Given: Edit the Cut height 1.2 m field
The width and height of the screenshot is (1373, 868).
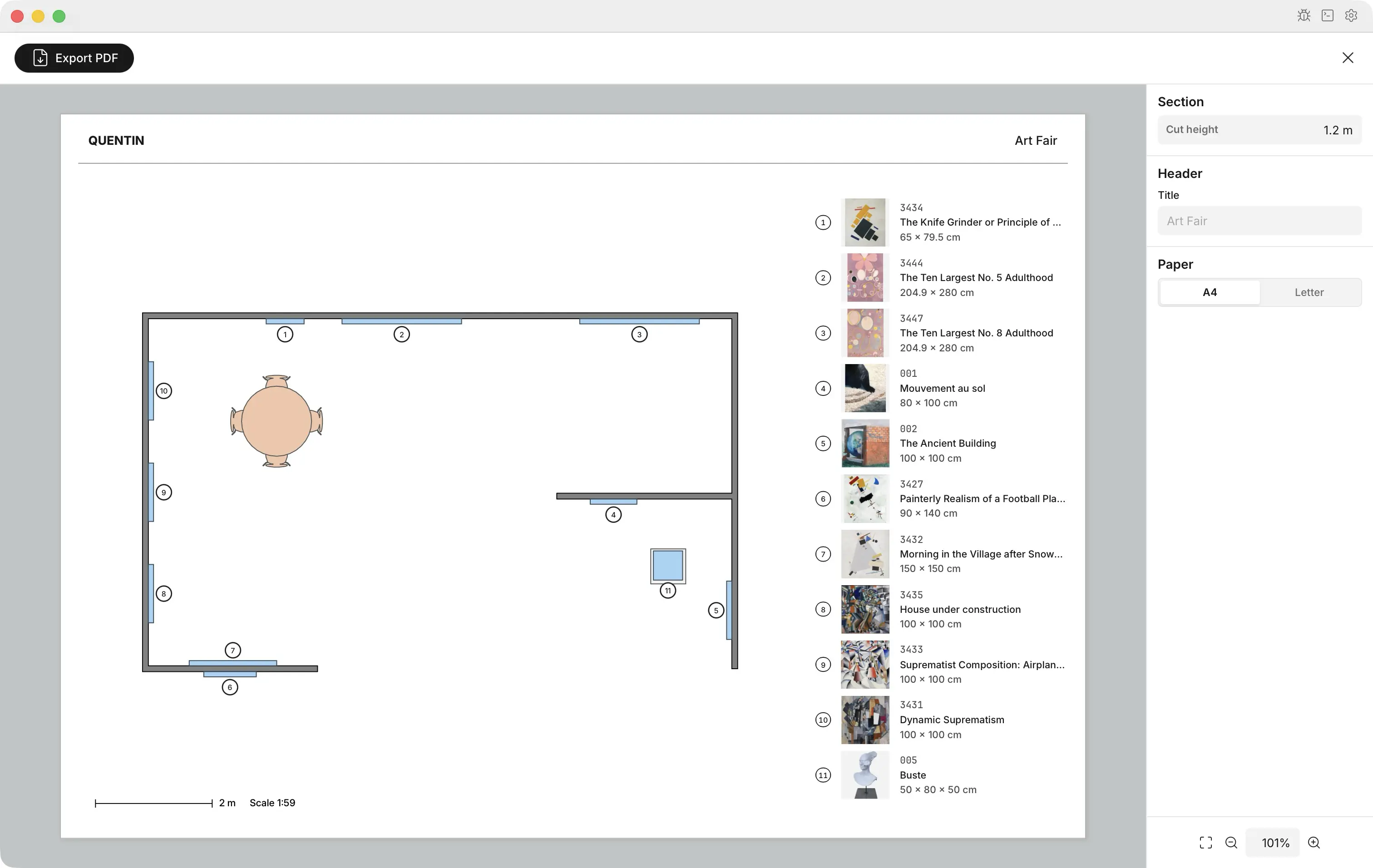Looking at the screenshot, I should 1259,130.
